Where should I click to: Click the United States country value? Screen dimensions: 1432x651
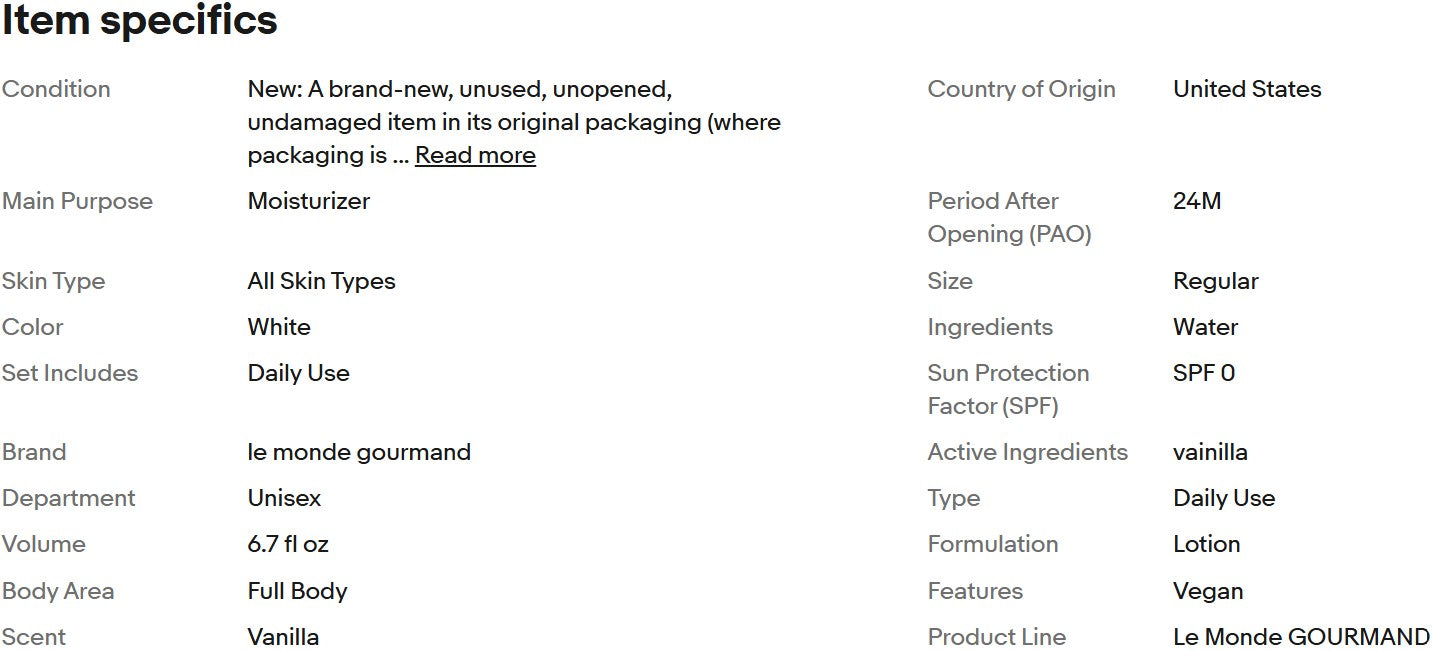click(x=1247, y=89)
